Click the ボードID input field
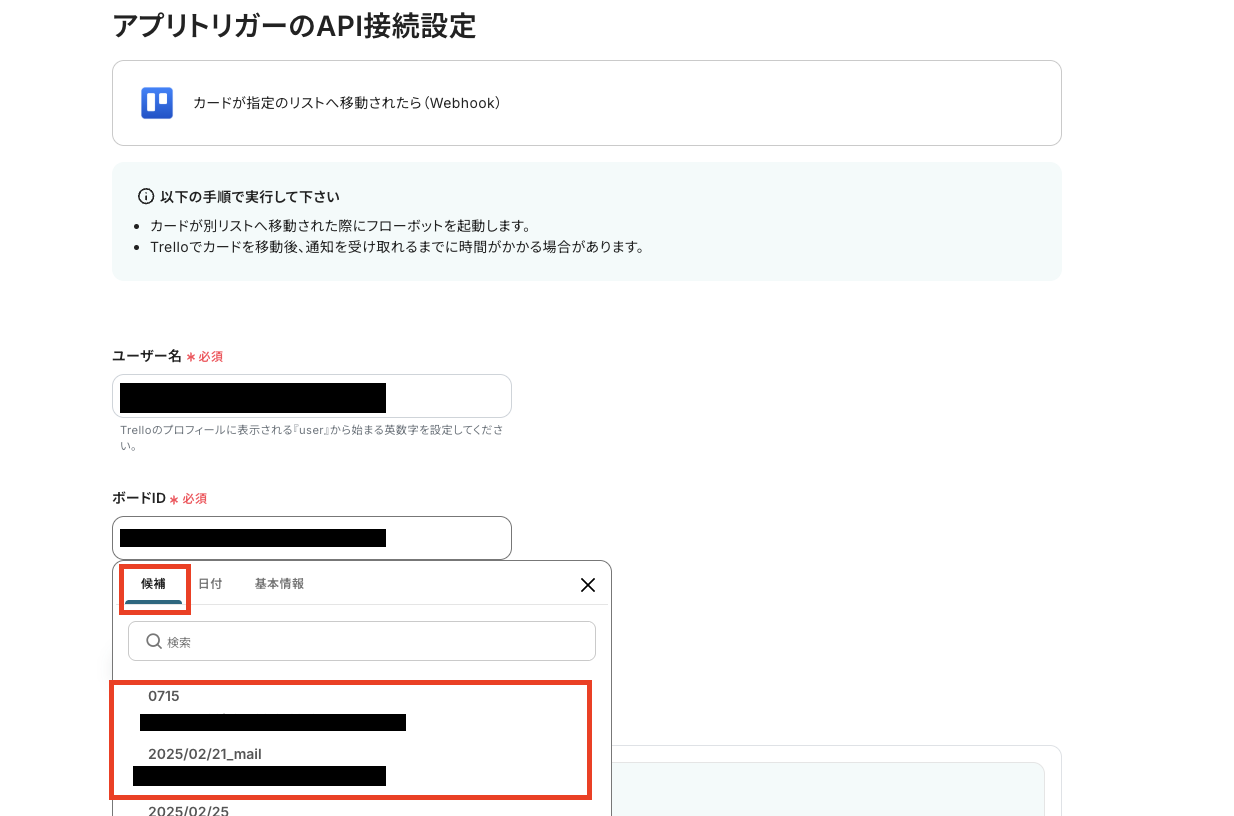This screenshot has height=816, width=1234. tap(312, 538)
